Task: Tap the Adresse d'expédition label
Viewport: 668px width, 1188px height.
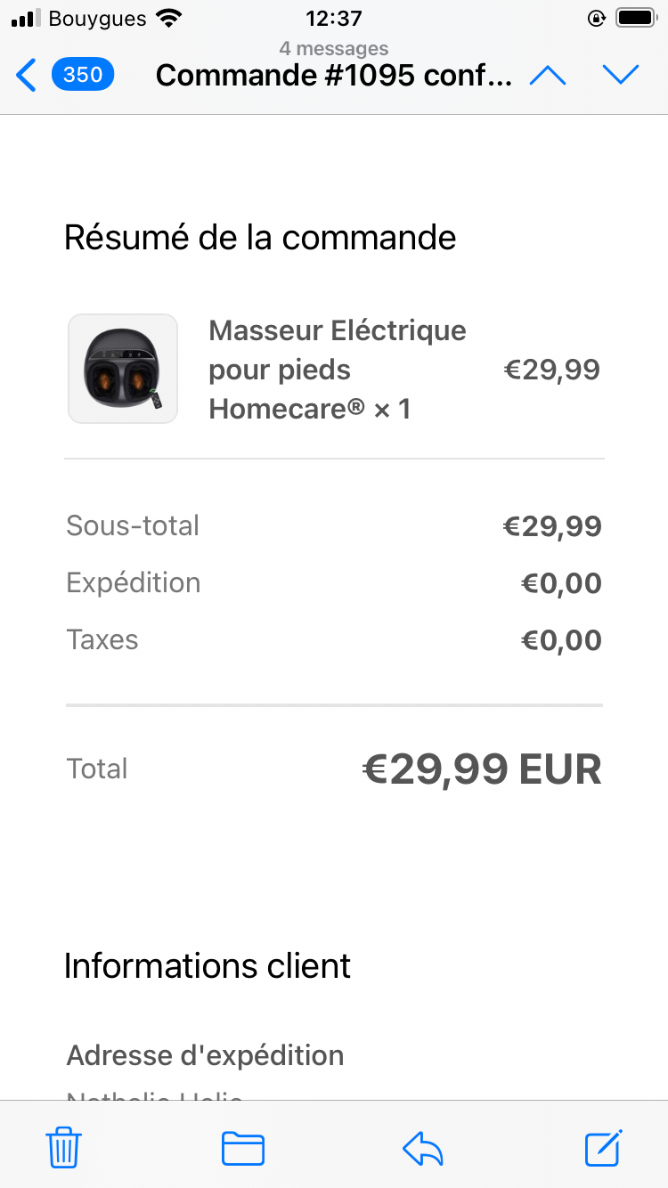Action: [x=205, y=1055]
